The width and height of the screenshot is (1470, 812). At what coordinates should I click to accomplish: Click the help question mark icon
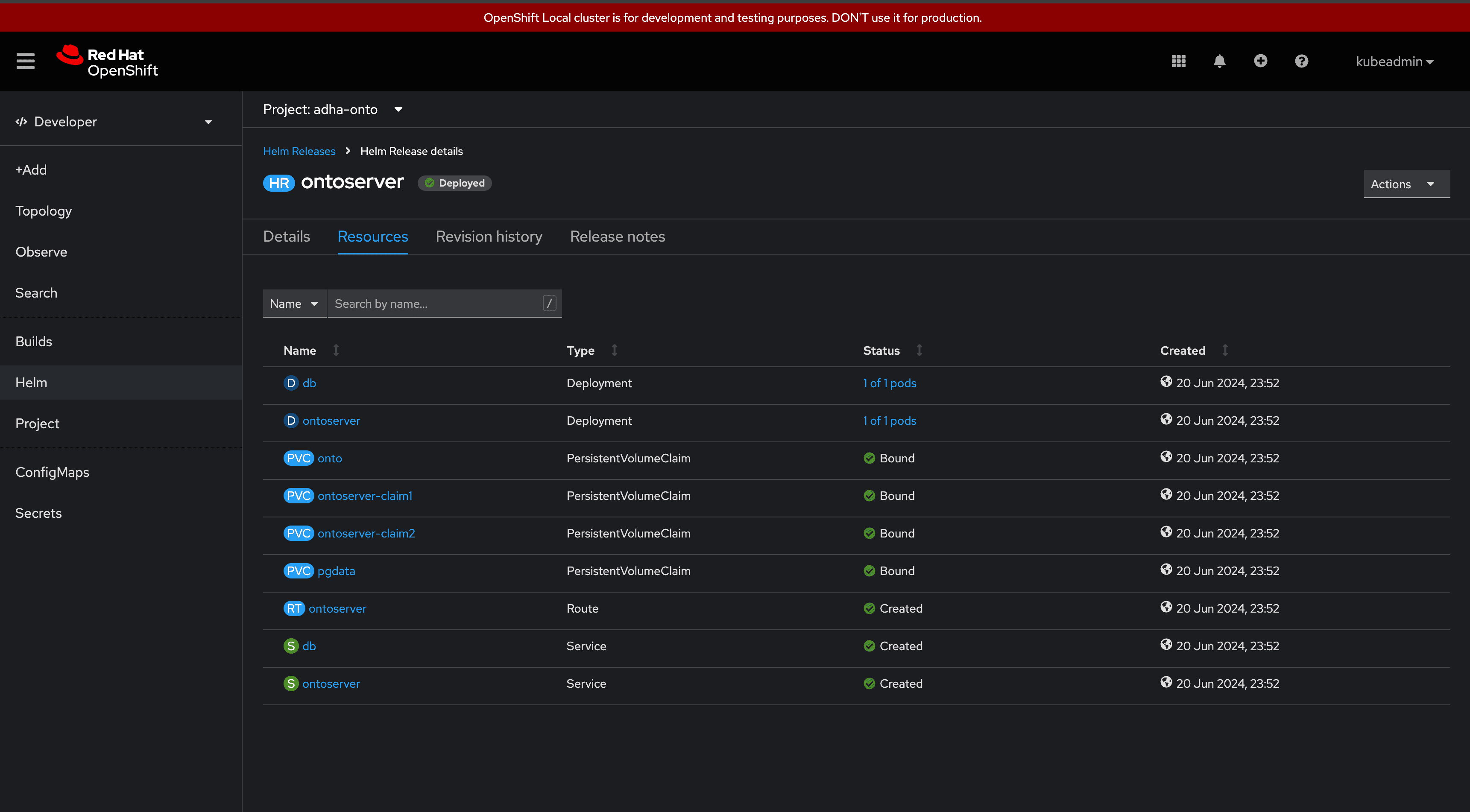click(x=1300, y=61)
